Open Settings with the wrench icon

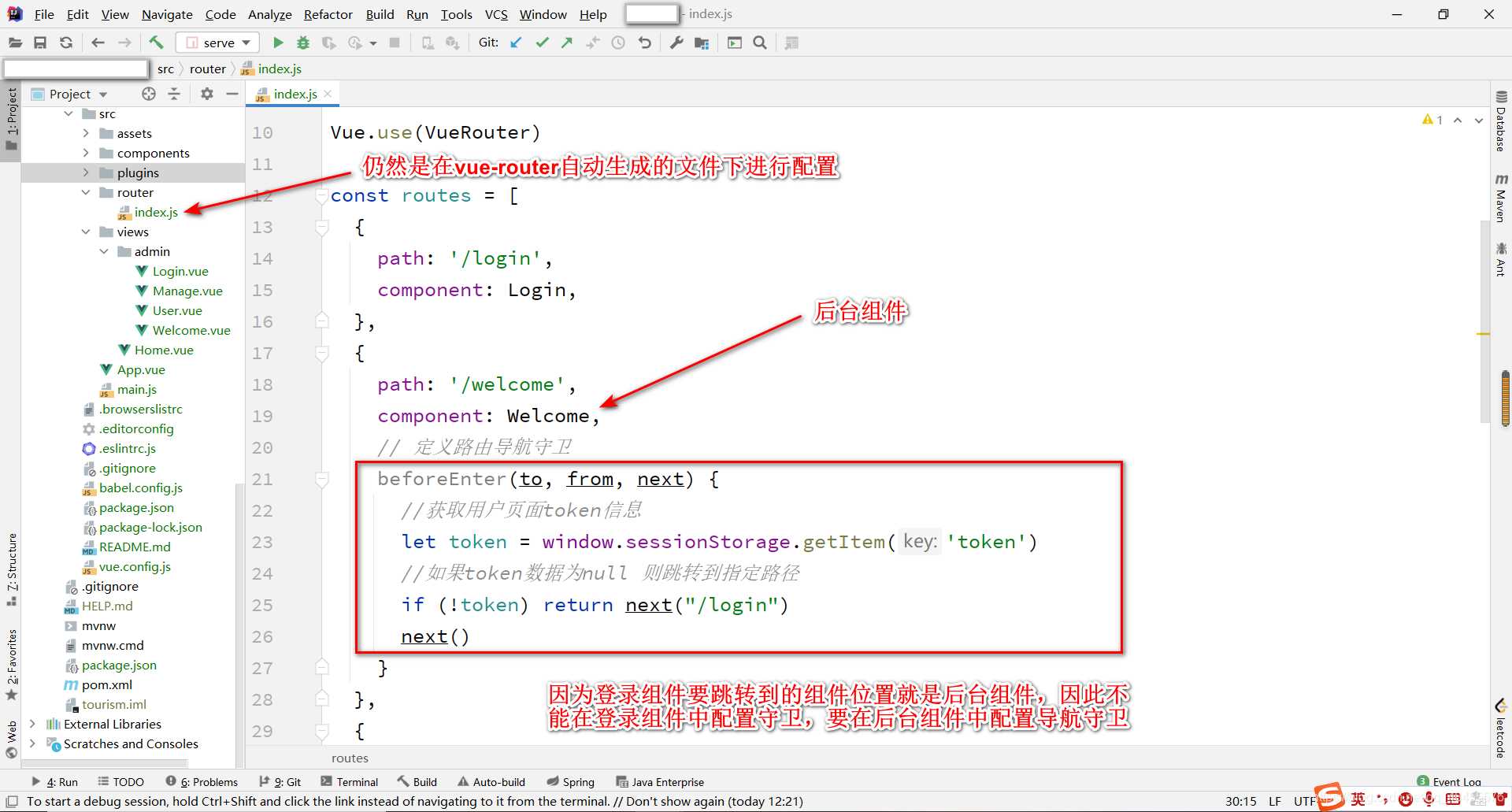tap(676, 43)
